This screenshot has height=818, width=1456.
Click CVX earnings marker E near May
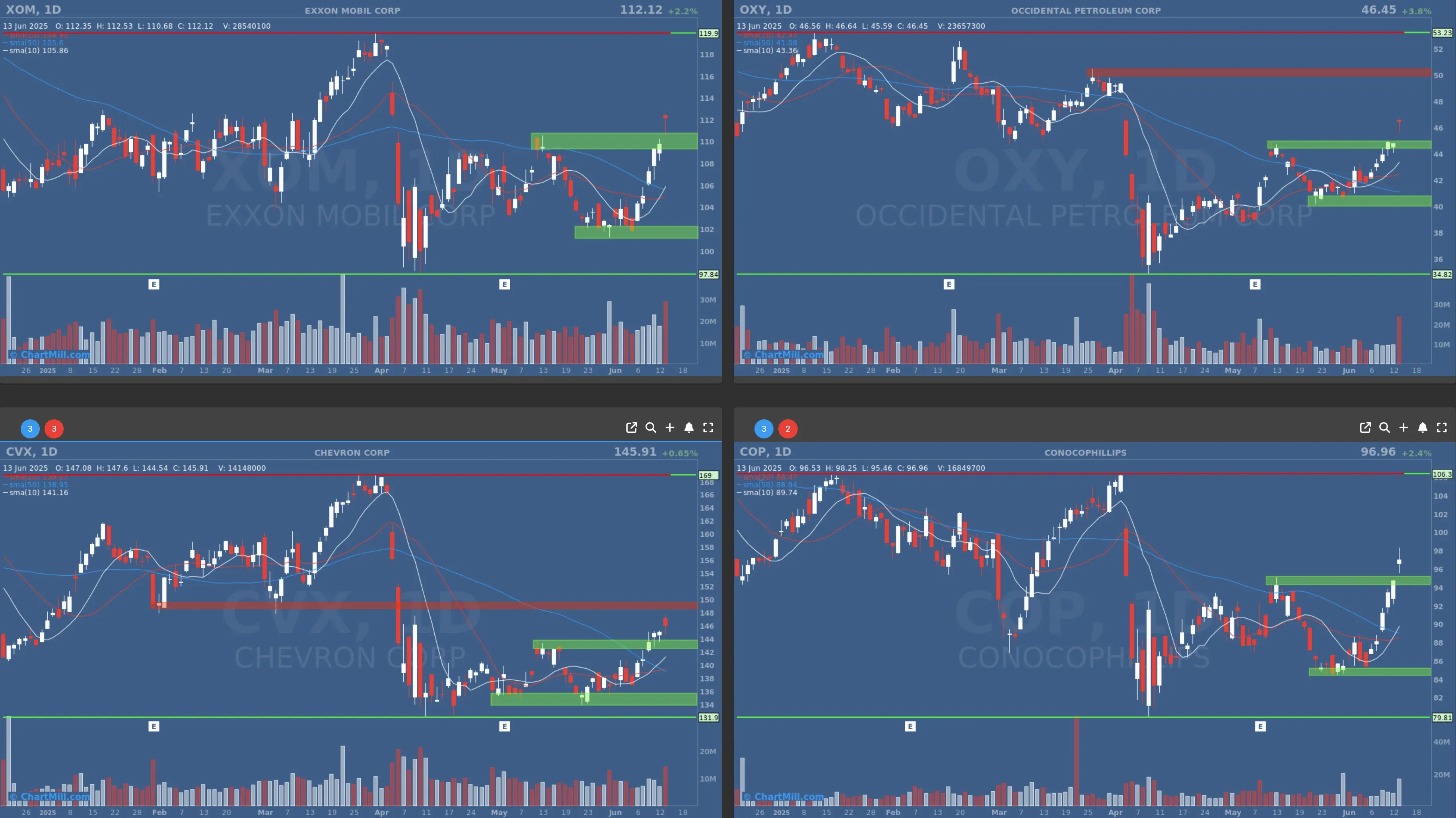pyautogui.click(x=505, y=726)
